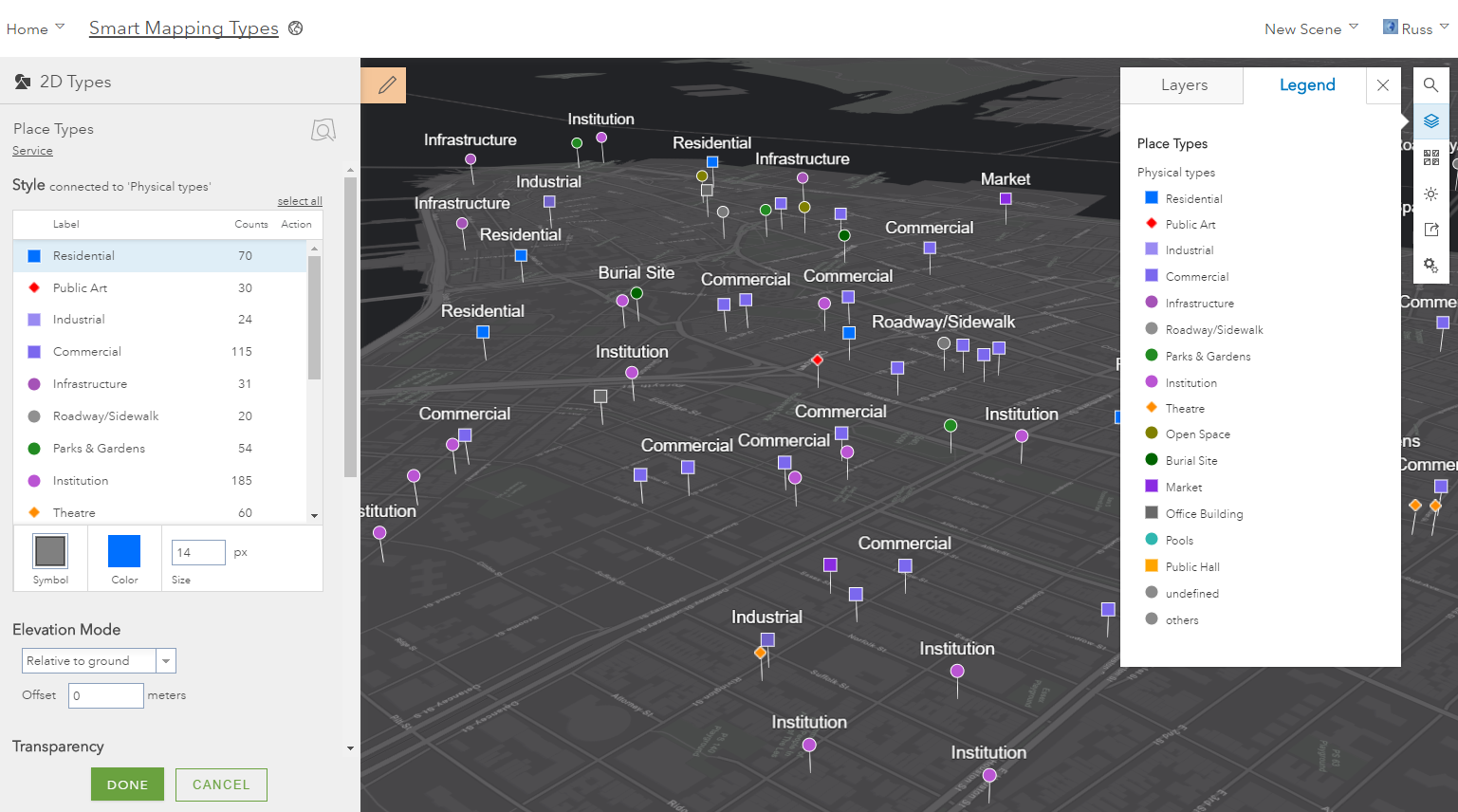The image size is (1458, 812).
Task: Click the "undefined" legend entry
Action: tap(1191, 594)
